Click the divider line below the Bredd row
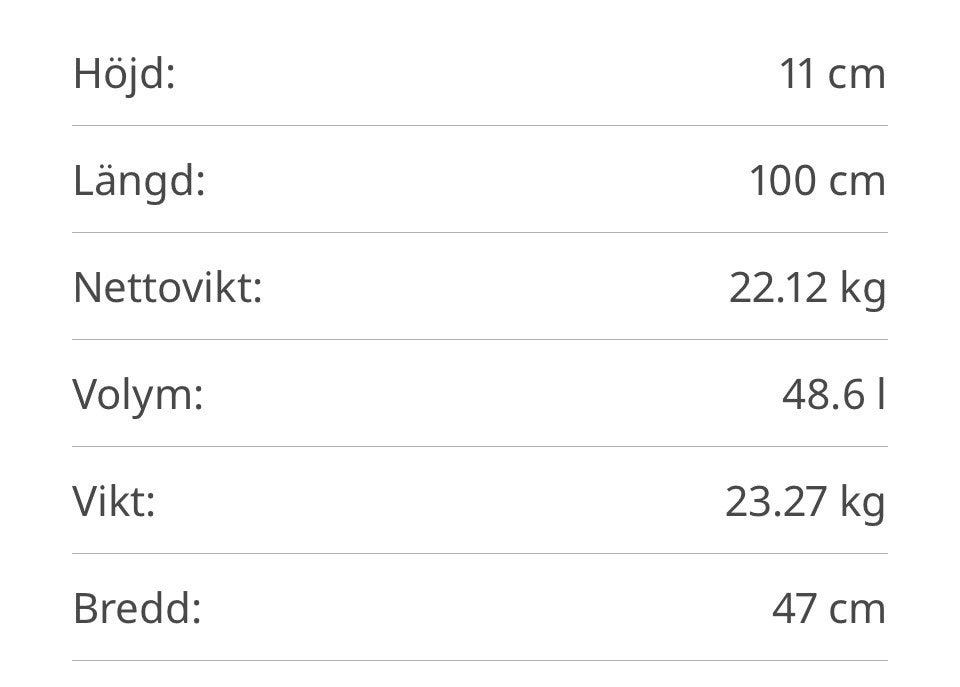960x687 pixels. [480, 661]
